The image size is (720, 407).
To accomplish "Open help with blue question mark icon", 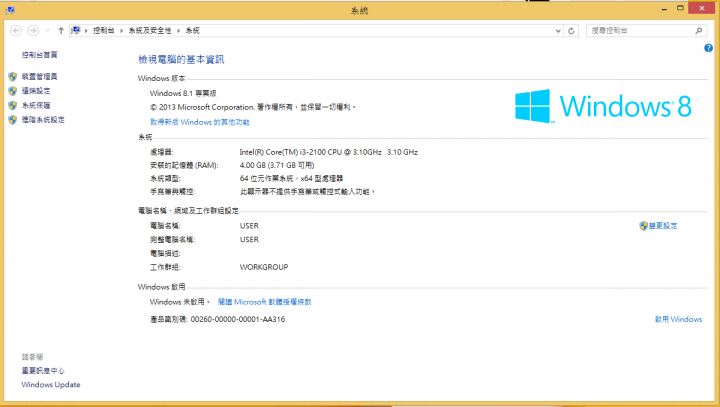I will pos(708,48).
